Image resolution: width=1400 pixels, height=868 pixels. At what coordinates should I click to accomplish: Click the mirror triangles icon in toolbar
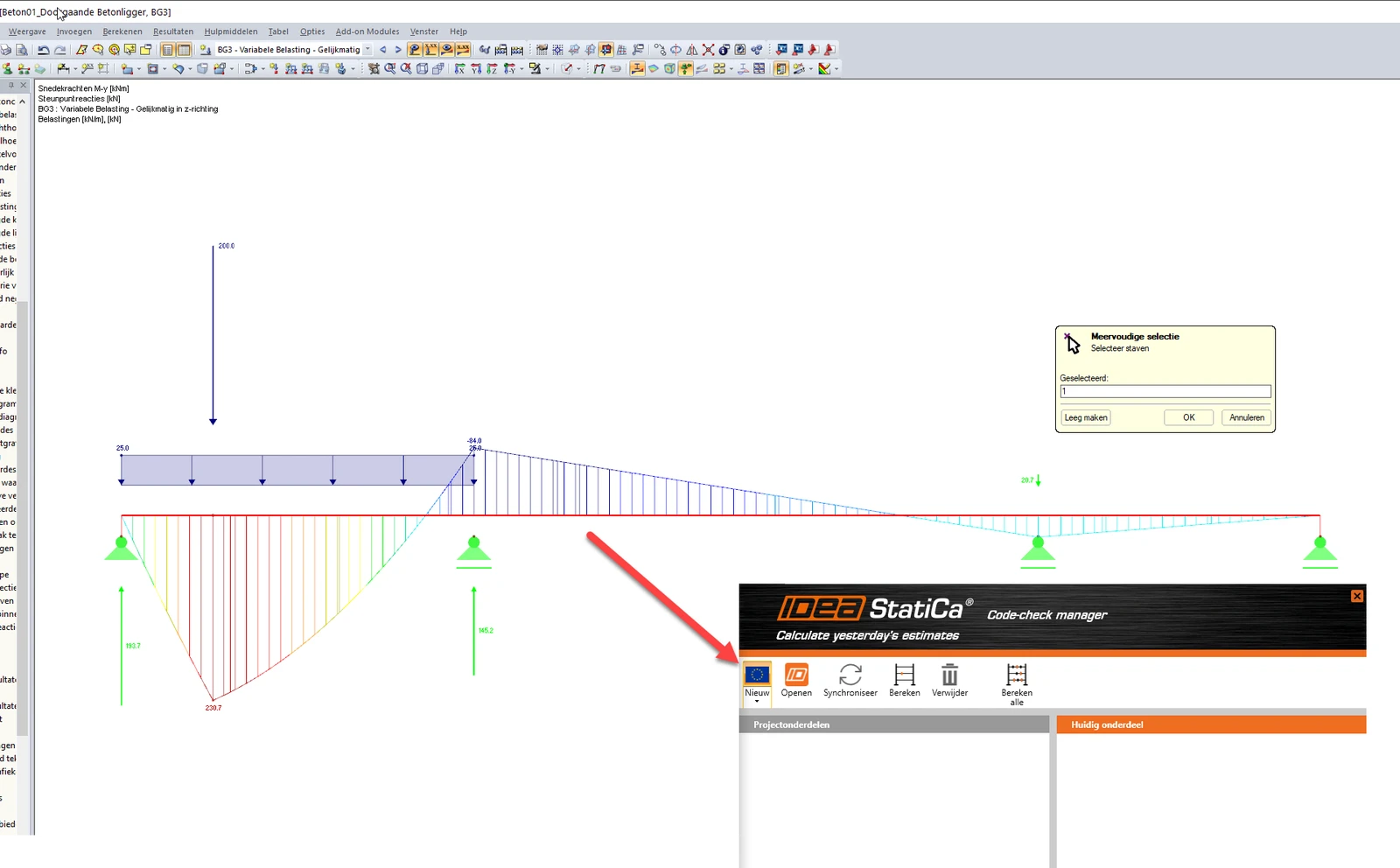coord(691,50)
